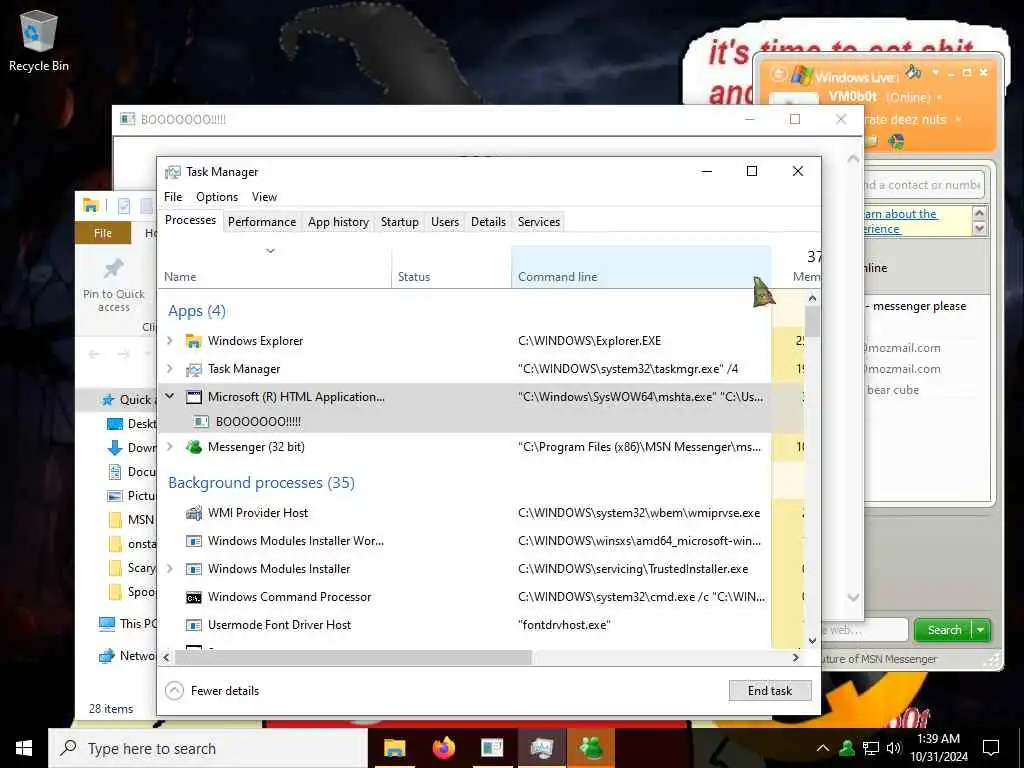The image size is (1024, 768).
Task: Open the Windows Start menu
Action: coord(24,748)
